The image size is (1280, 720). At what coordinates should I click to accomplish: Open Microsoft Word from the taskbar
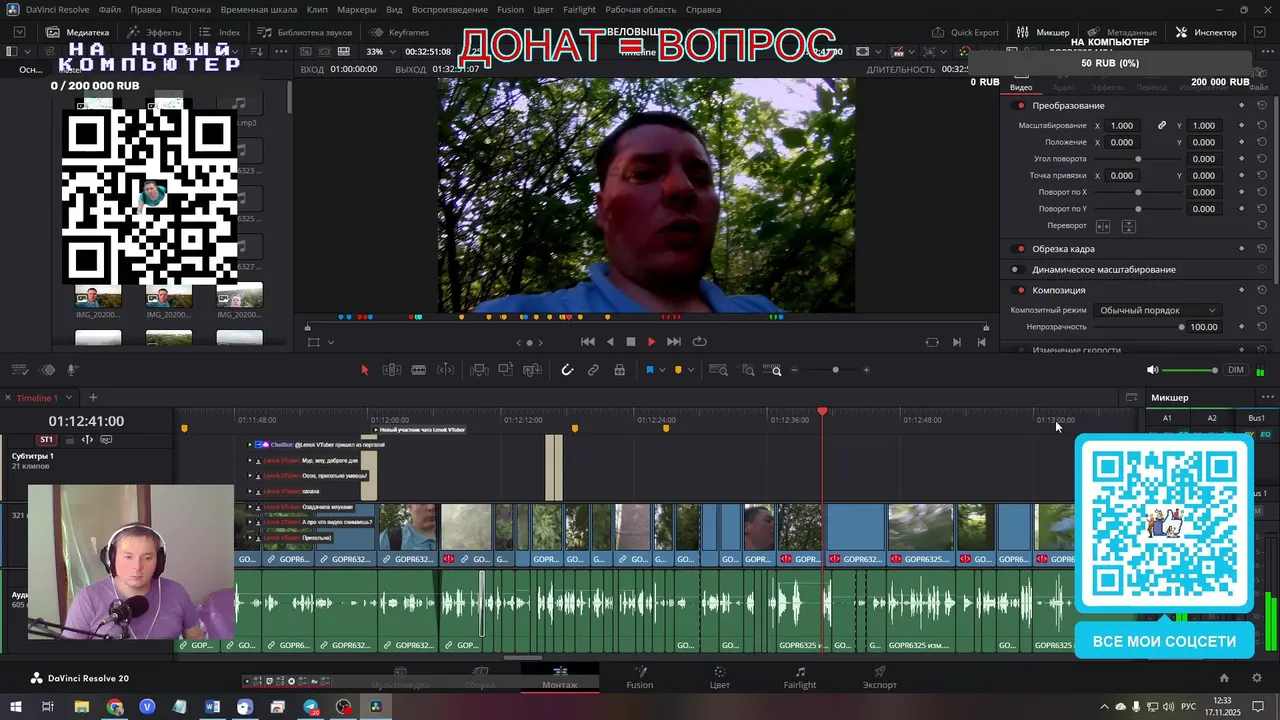pyautogui.click(x=212, y=707)
